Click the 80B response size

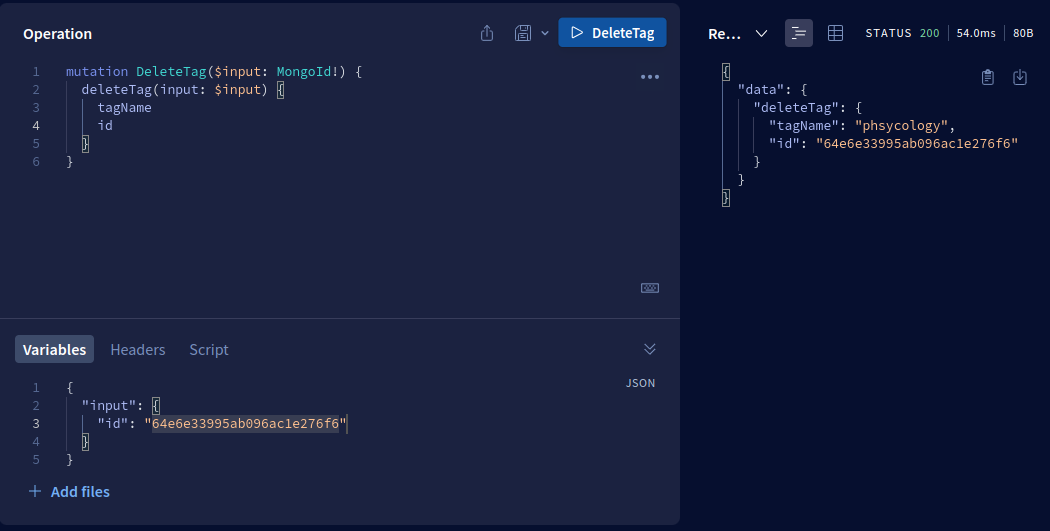point(1023,33)
